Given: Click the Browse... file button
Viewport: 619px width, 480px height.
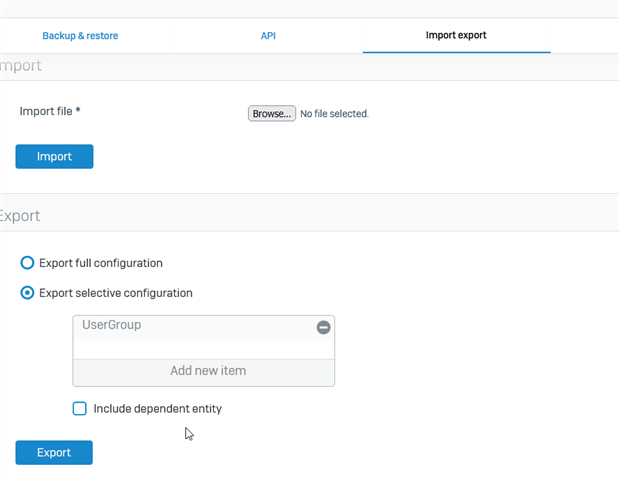Looking at the screenshot, I should pyautogui.click(x=272, y=113).
